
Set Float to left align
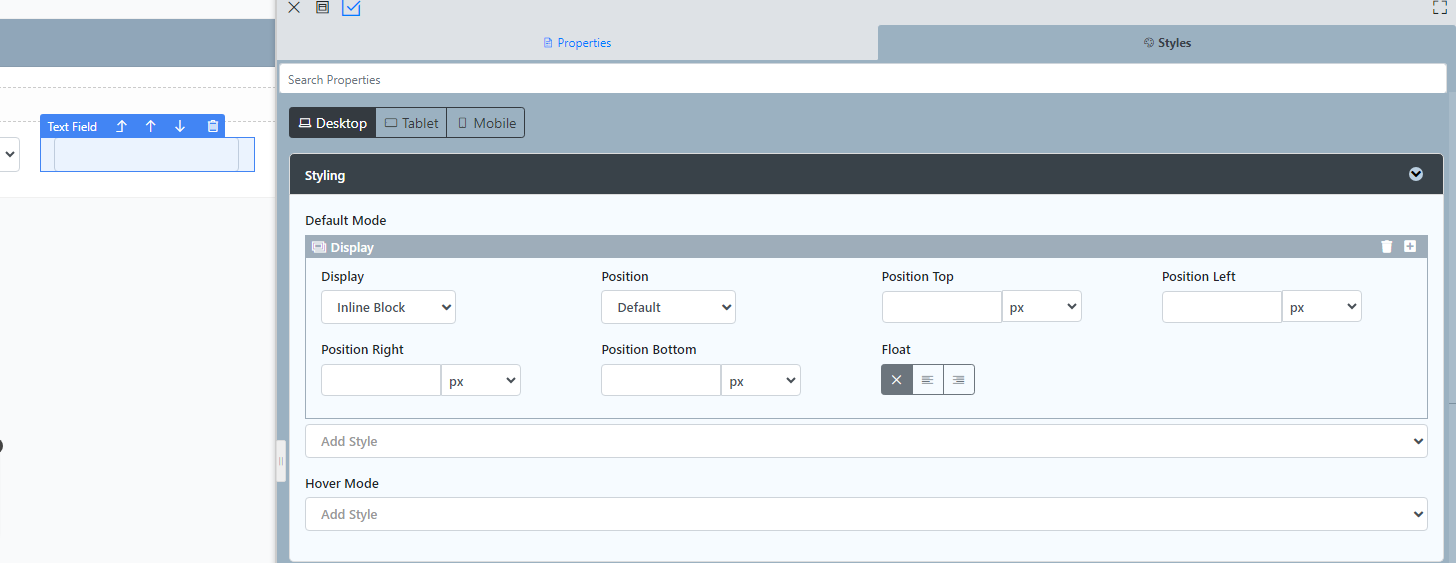coord(928,380)
